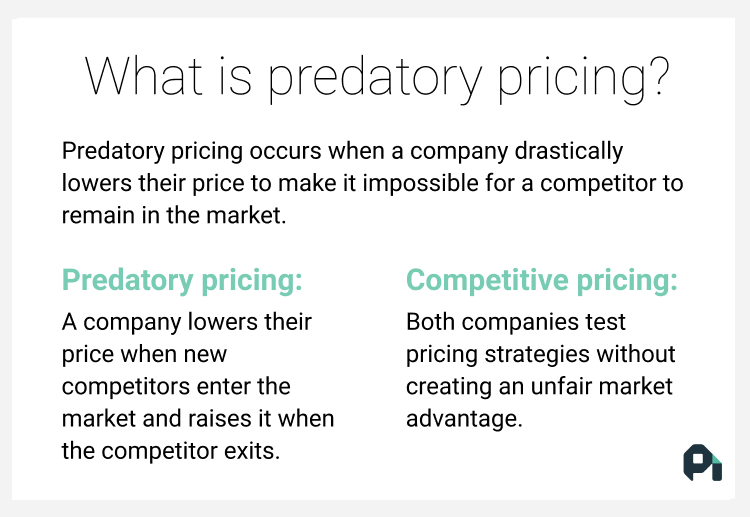The image size is (750, 517).
Task: Click 'competitors enter the' text line
Action: pyautogui.click(x=176, y=386)
